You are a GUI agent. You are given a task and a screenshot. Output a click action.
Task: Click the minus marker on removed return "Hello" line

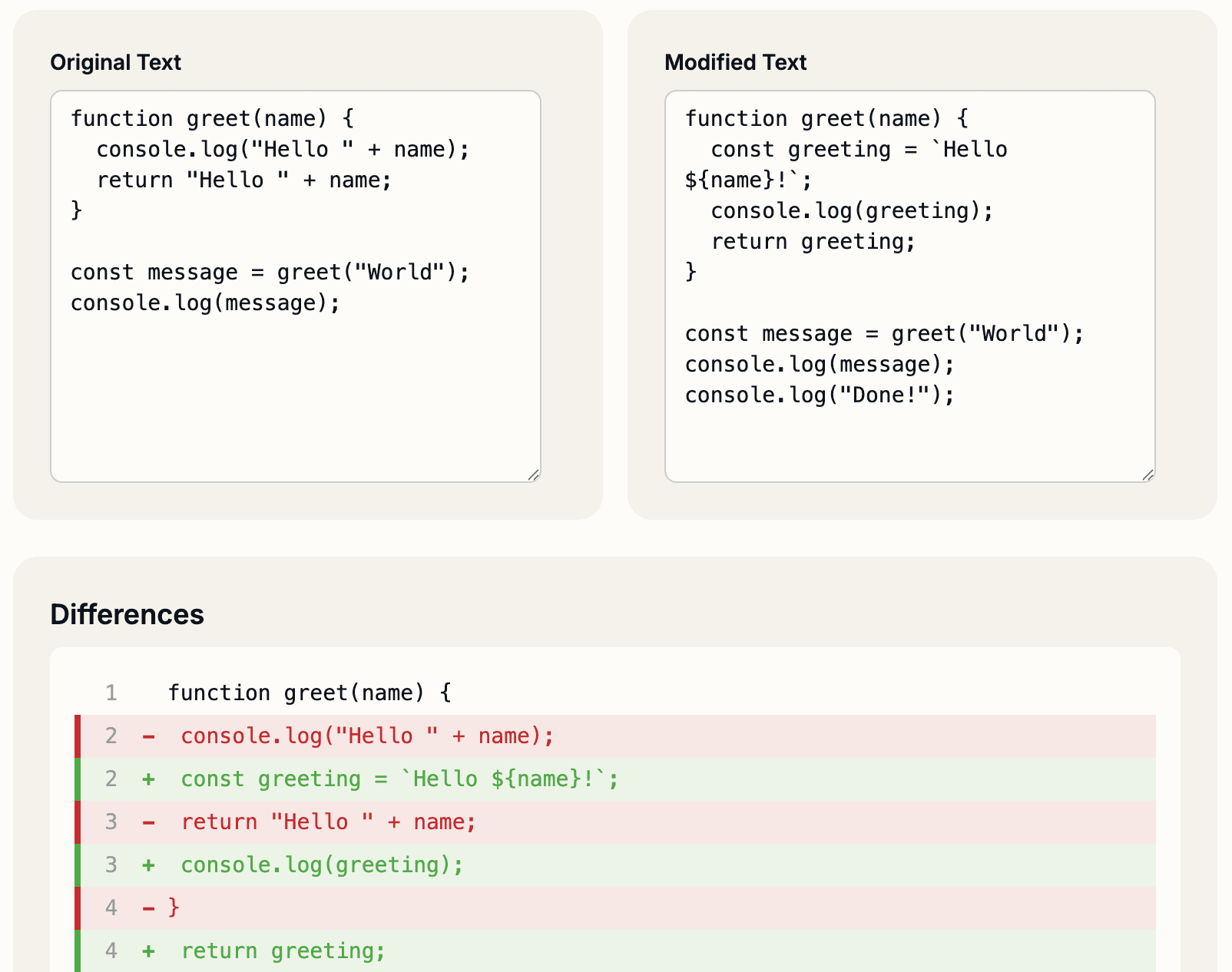(148, 822)
